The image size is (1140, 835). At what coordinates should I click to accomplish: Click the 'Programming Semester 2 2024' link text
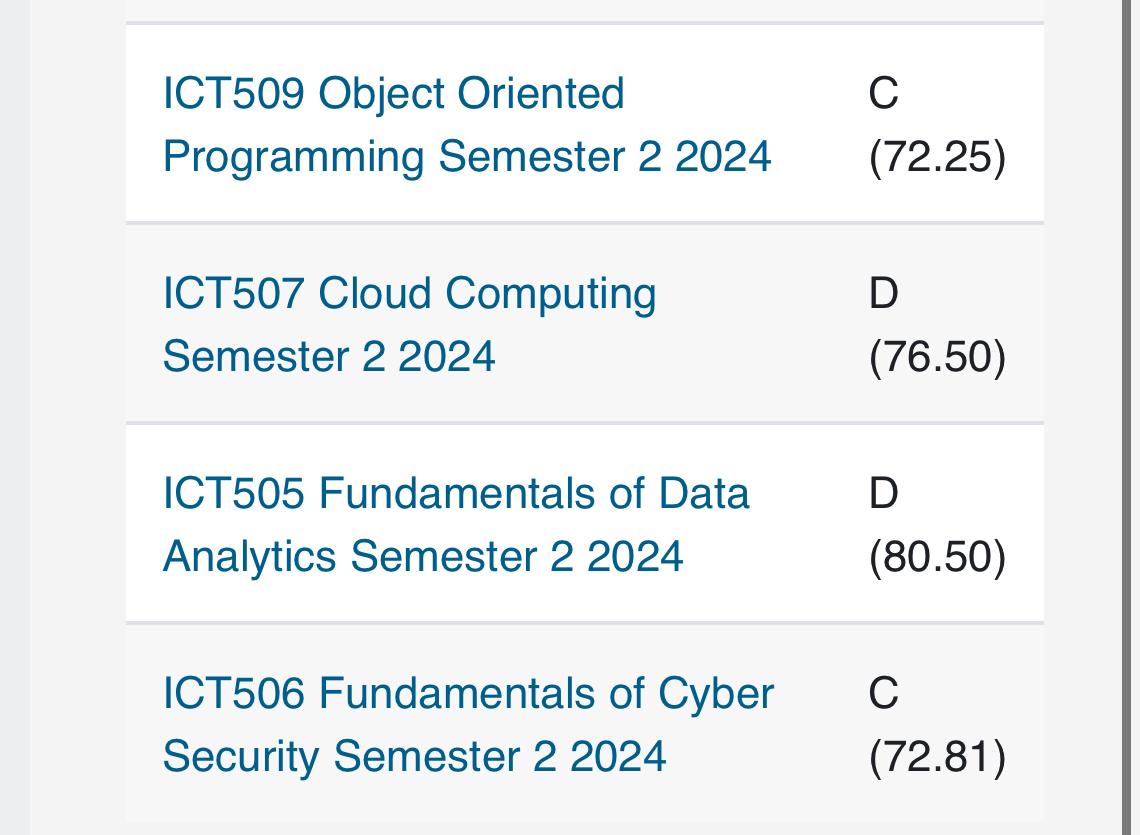(x=467, y=157)
